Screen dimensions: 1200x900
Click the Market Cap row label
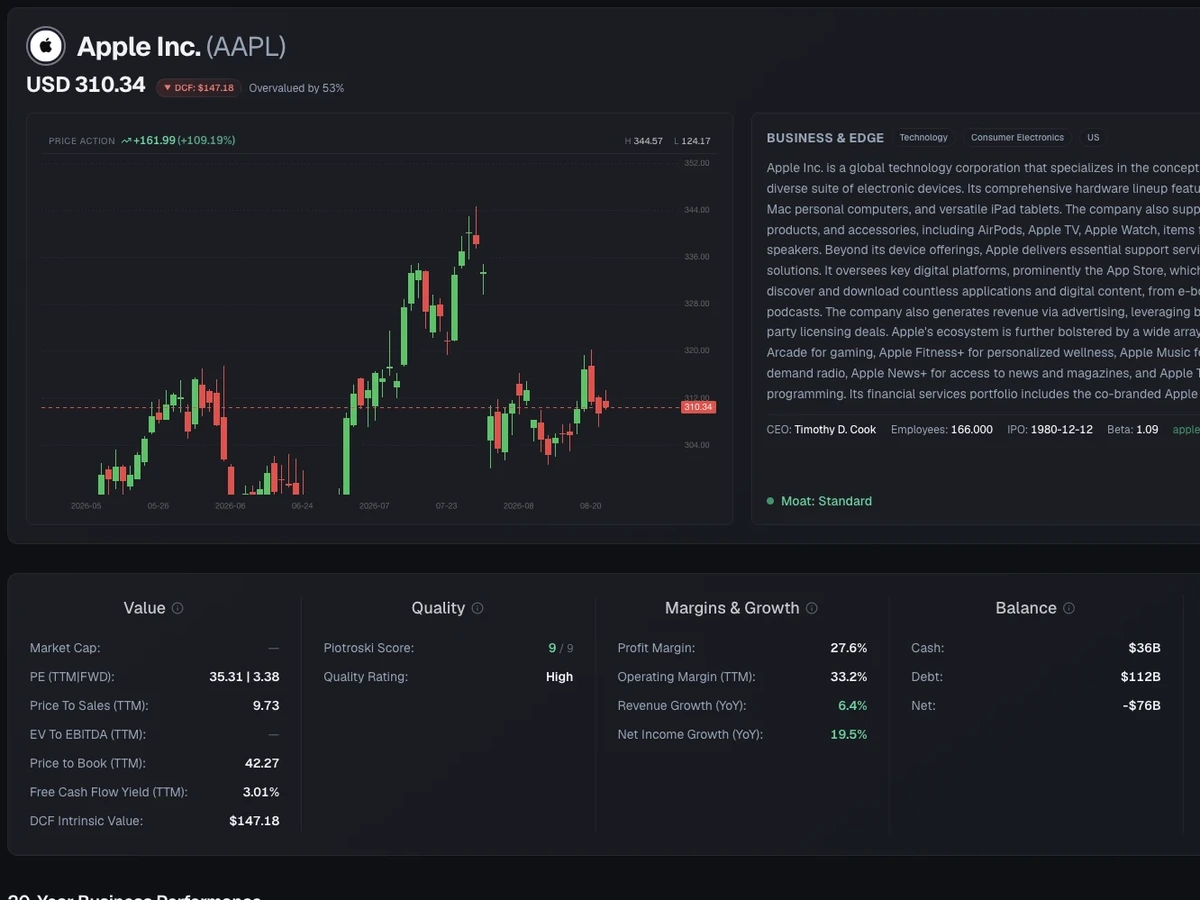pos(65,648)
